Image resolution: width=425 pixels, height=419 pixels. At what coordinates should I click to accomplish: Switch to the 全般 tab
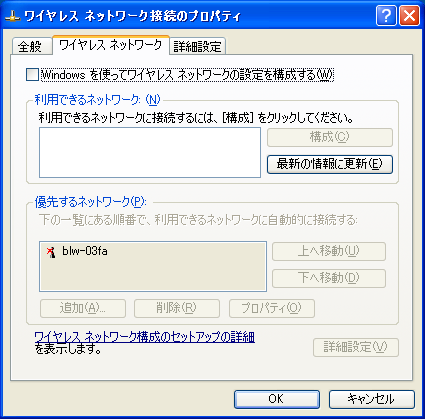(30, 46)
